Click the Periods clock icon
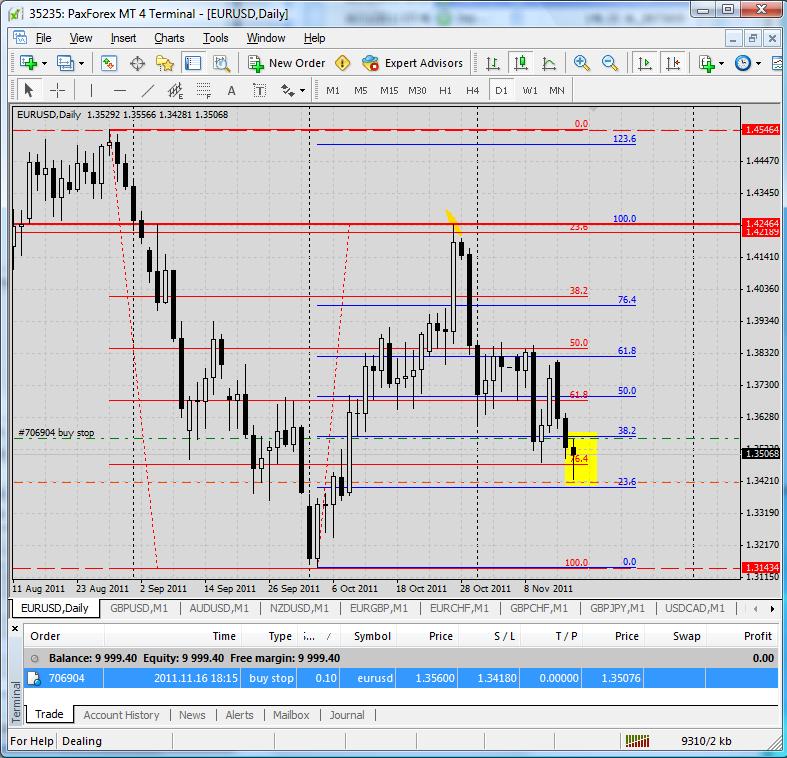This screenshot has width=787, height=758. click(743, 63)
